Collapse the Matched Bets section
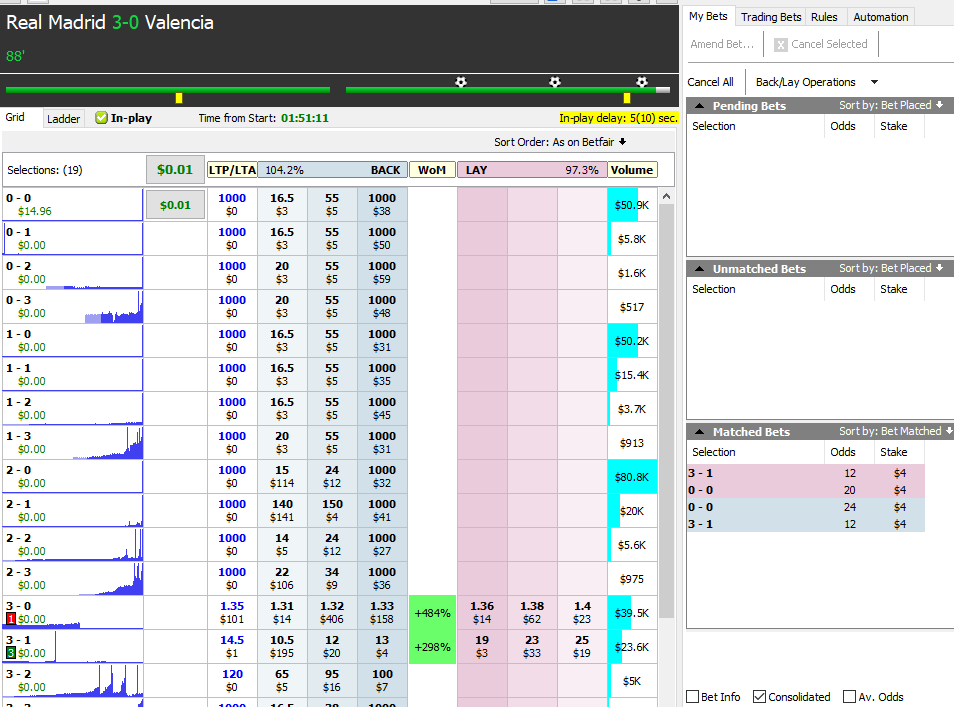Screen dimensions: 954x707 point(700,432)
